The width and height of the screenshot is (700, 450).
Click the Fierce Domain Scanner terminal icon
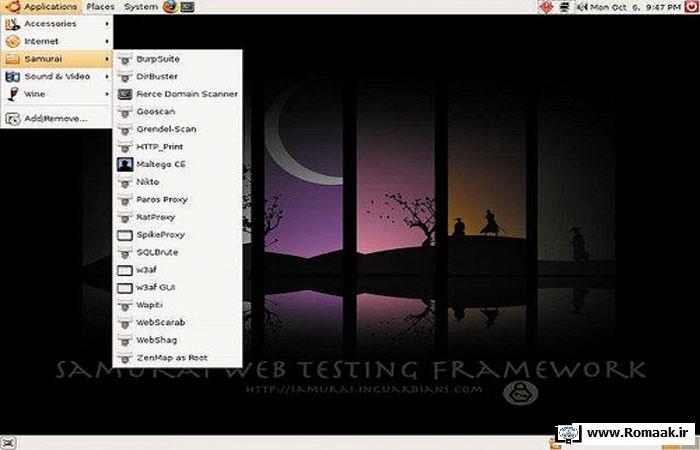(125, 94)
